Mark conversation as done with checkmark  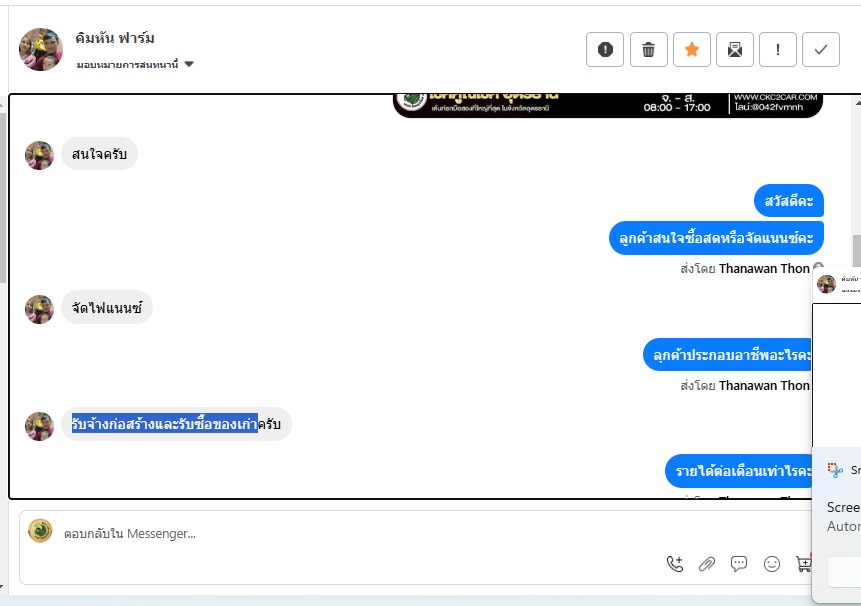point(821,49)
